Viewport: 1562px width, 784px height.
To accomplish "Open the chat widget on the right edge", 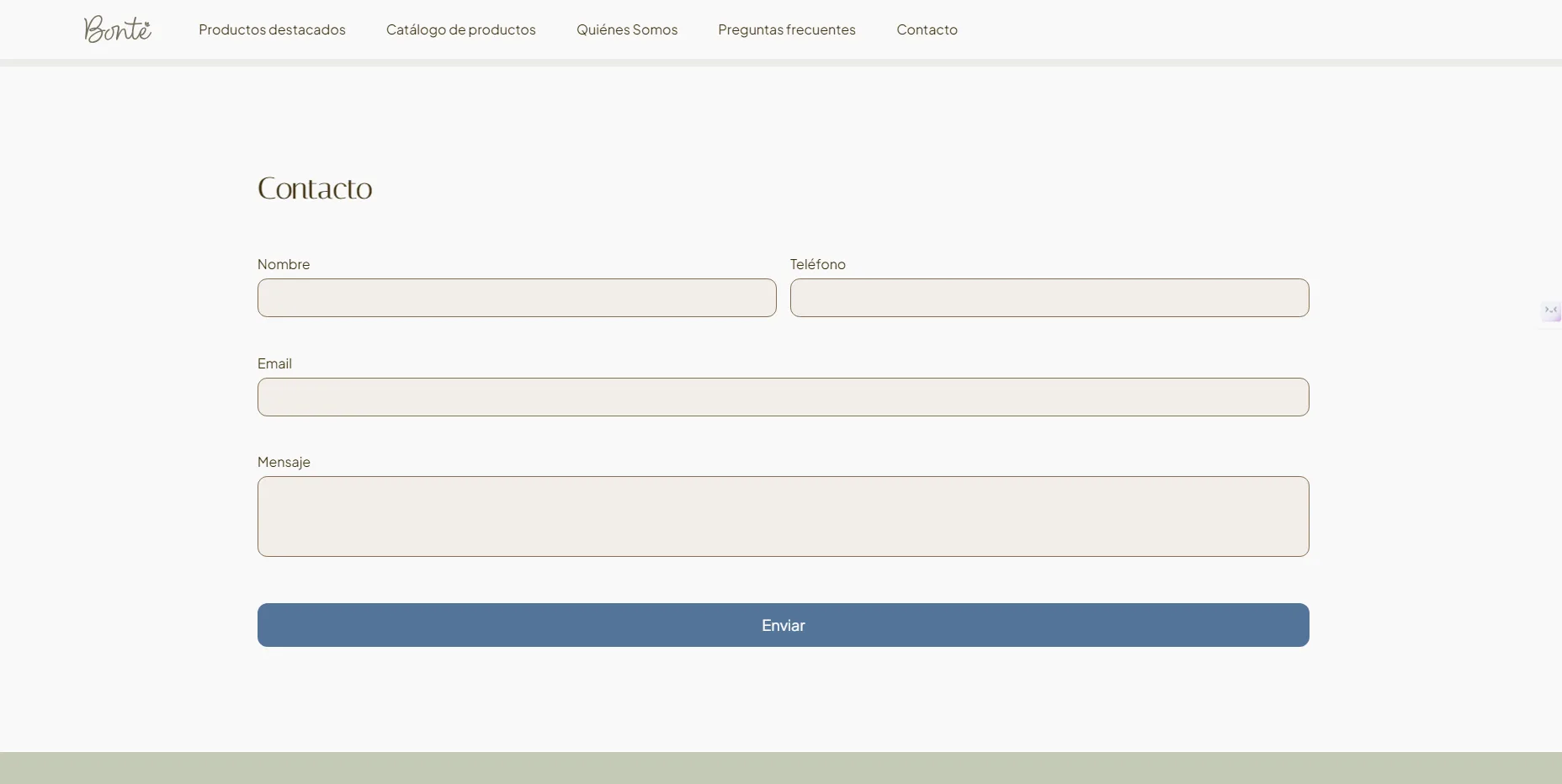I will tap(1552, 311).
